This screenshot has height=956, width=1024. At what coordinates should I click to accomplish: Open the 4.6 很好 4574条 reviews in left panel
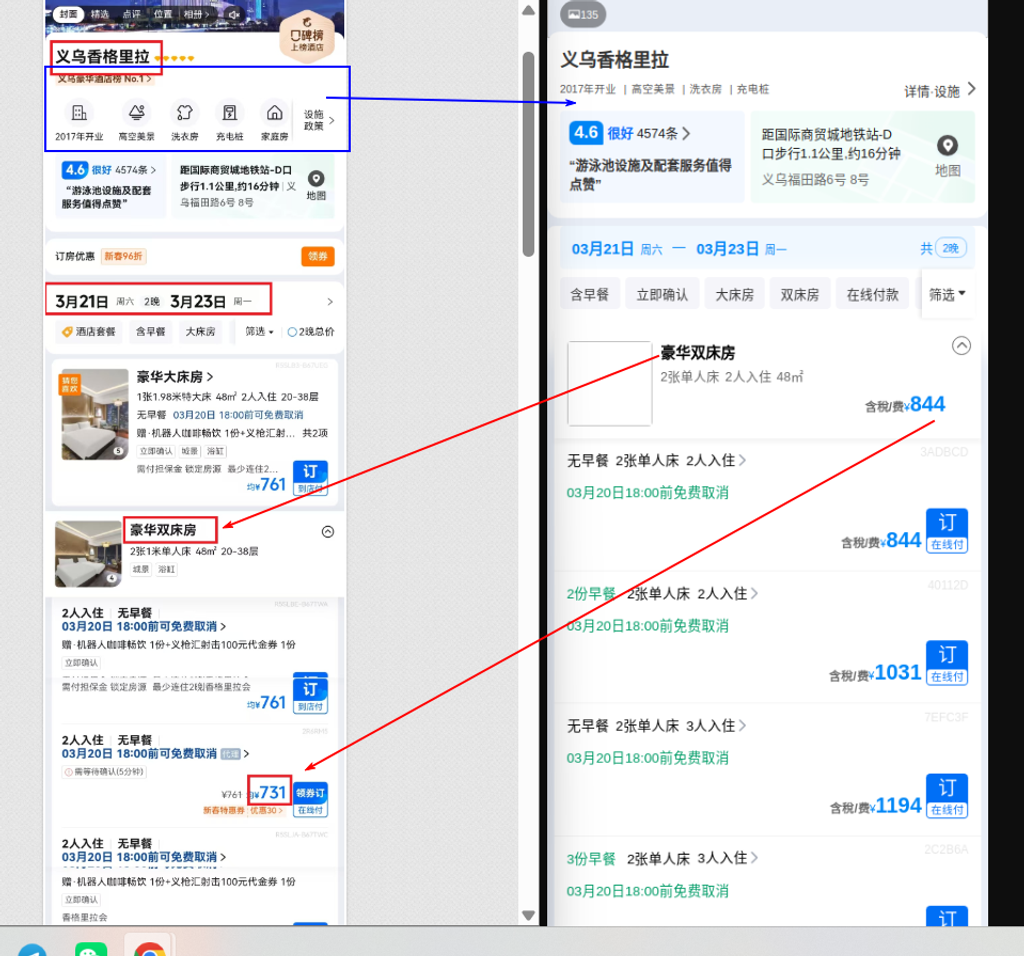(x=109, y=170)
